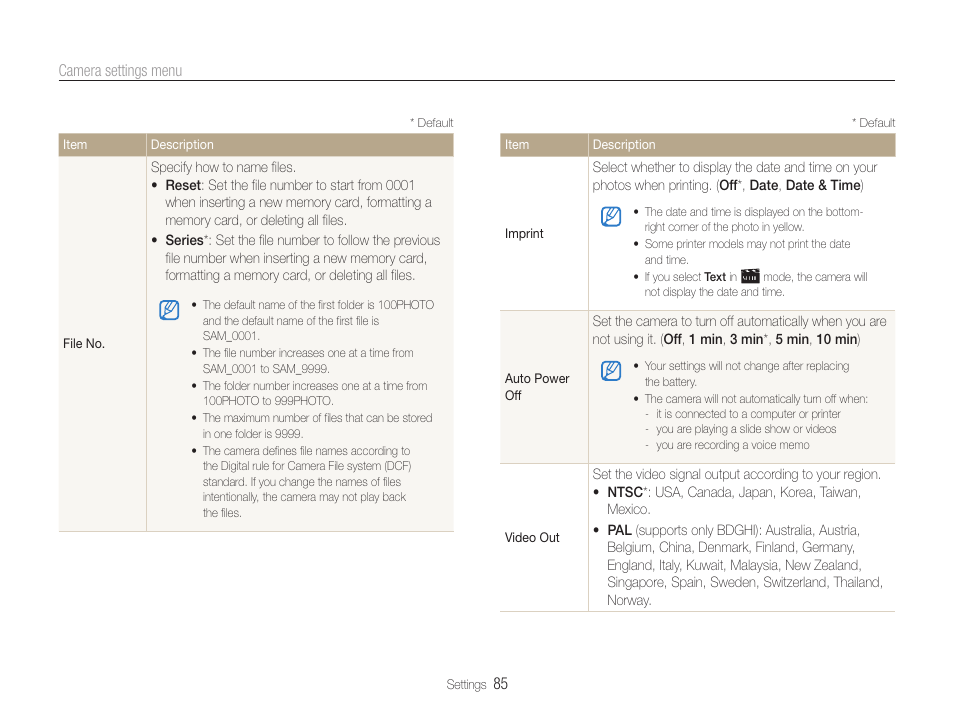
Task: Click the 'Settings' footer label
Action: click(466, 685)
